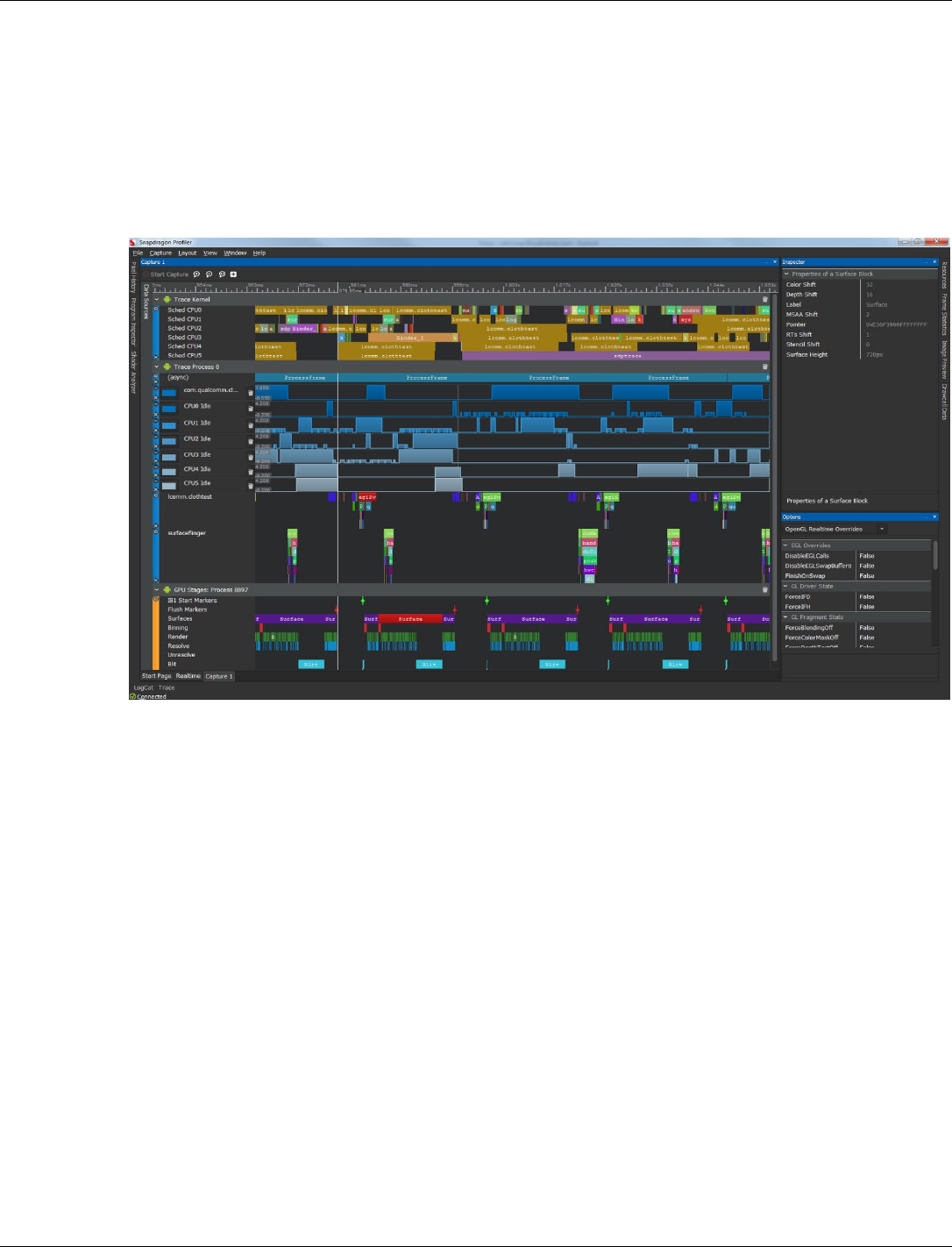Select the Flush Markers row

tap(188, 609)
